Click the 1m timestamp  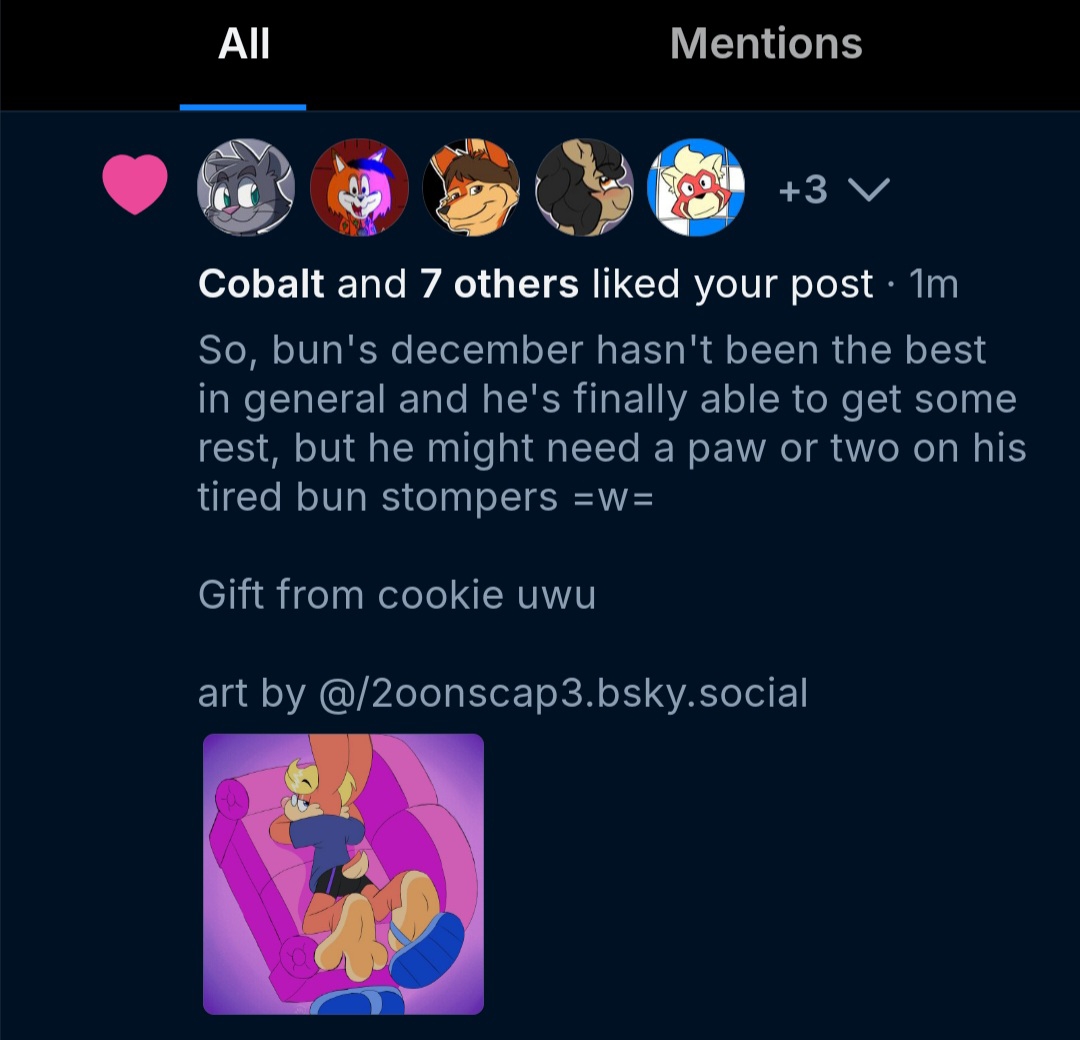tap(934, 286)
